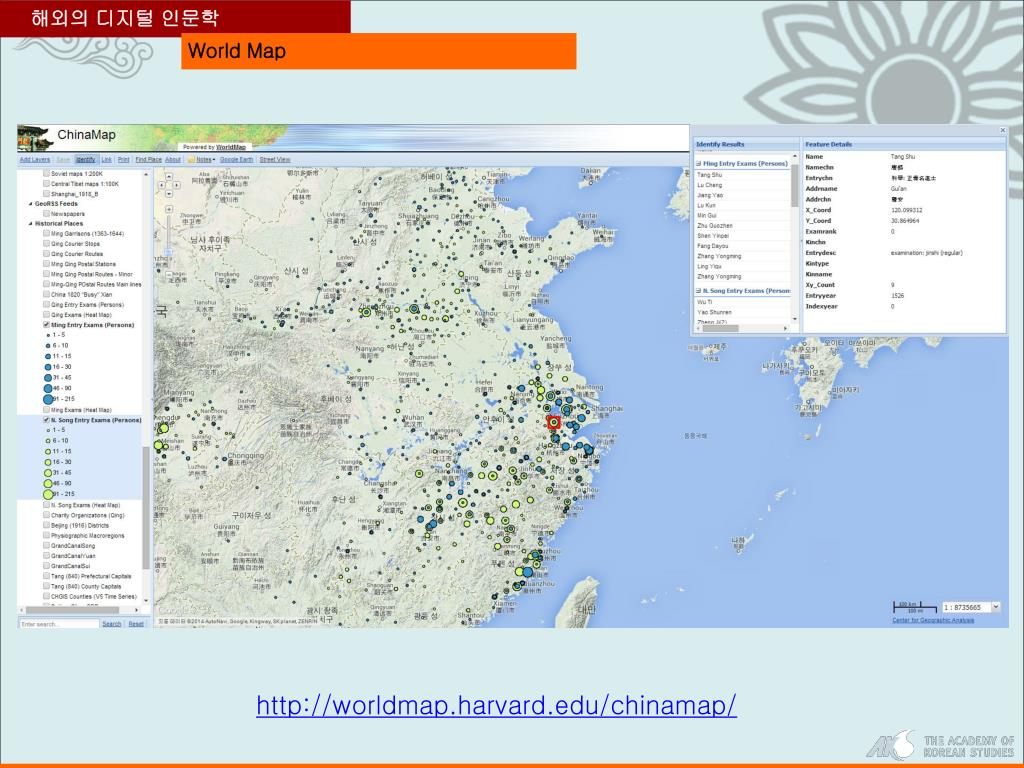Click the Ming legend symbol for 91 - 215

click(x=48, y=399)
